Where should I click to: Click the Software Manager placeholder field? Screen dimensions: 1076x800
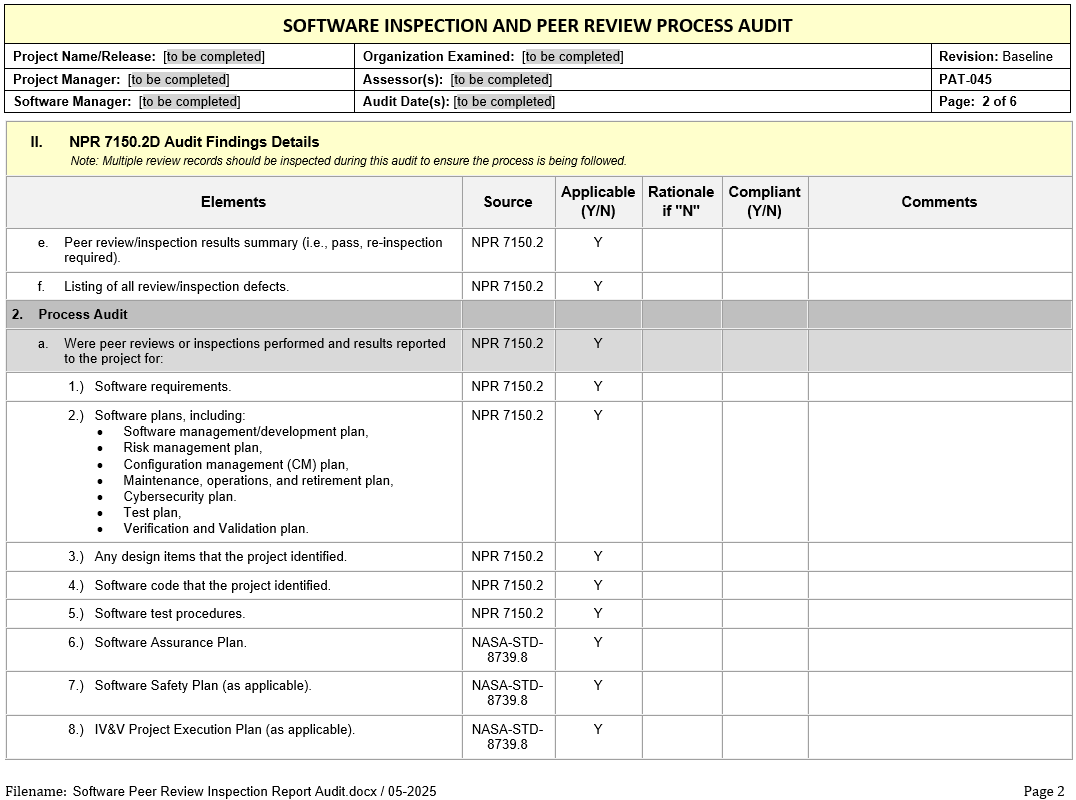tap(189, 102)
